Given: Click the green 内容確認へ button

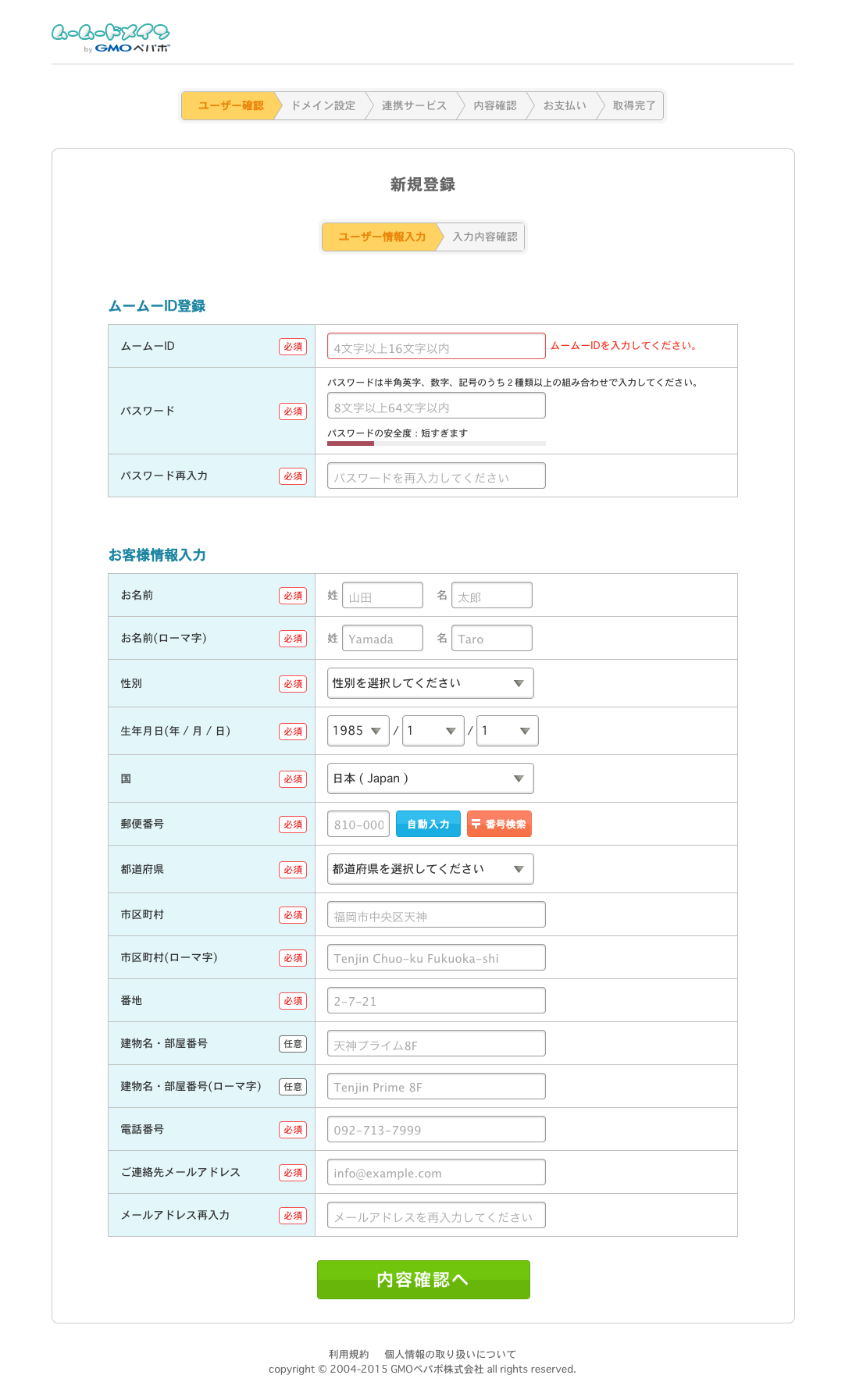Looking at the screenshot, I should pos(423,1279).
